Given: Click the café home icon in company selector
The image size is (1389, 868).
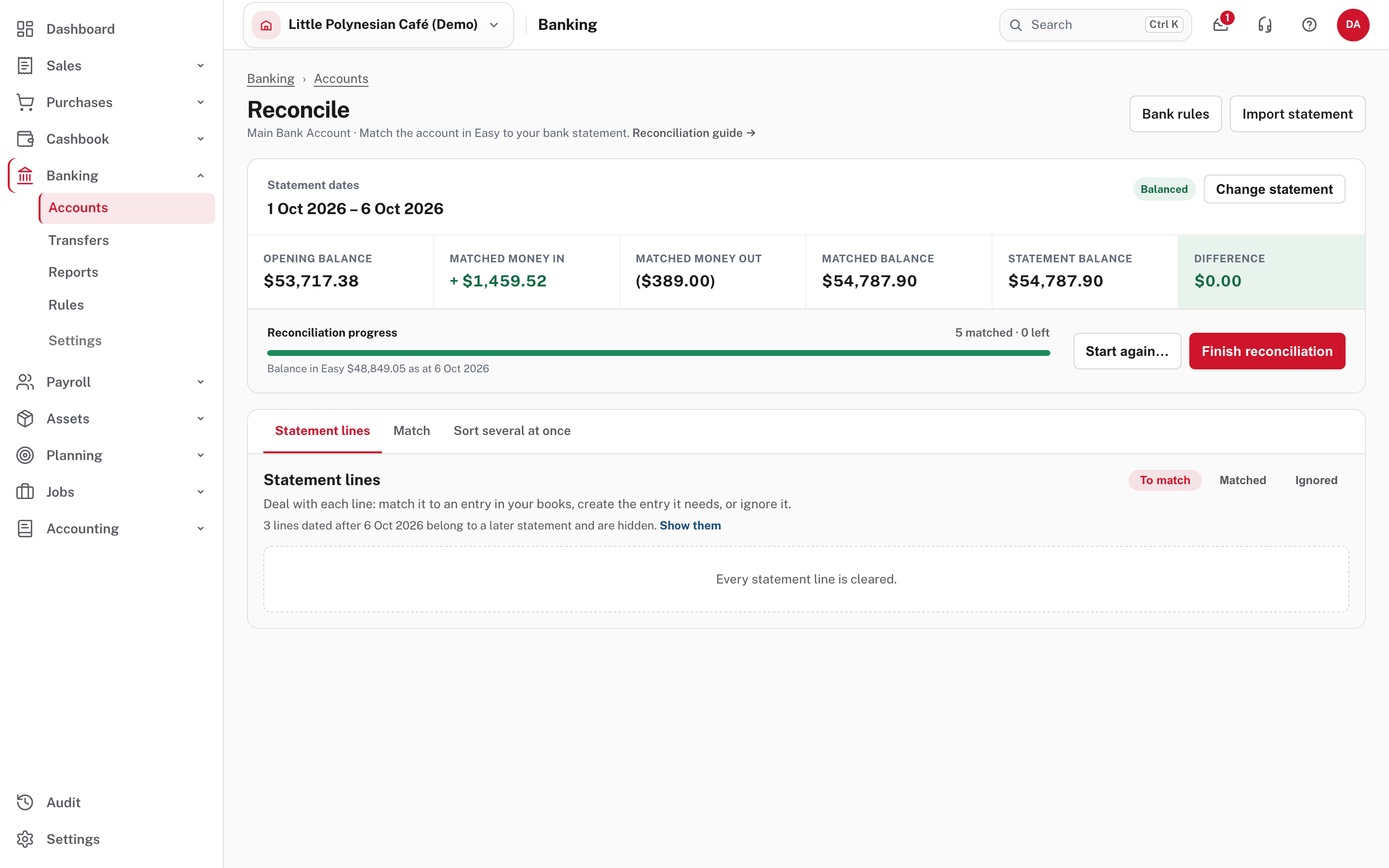Looking at the screenshot, I should pyautogui.click(x=266, y=25).
